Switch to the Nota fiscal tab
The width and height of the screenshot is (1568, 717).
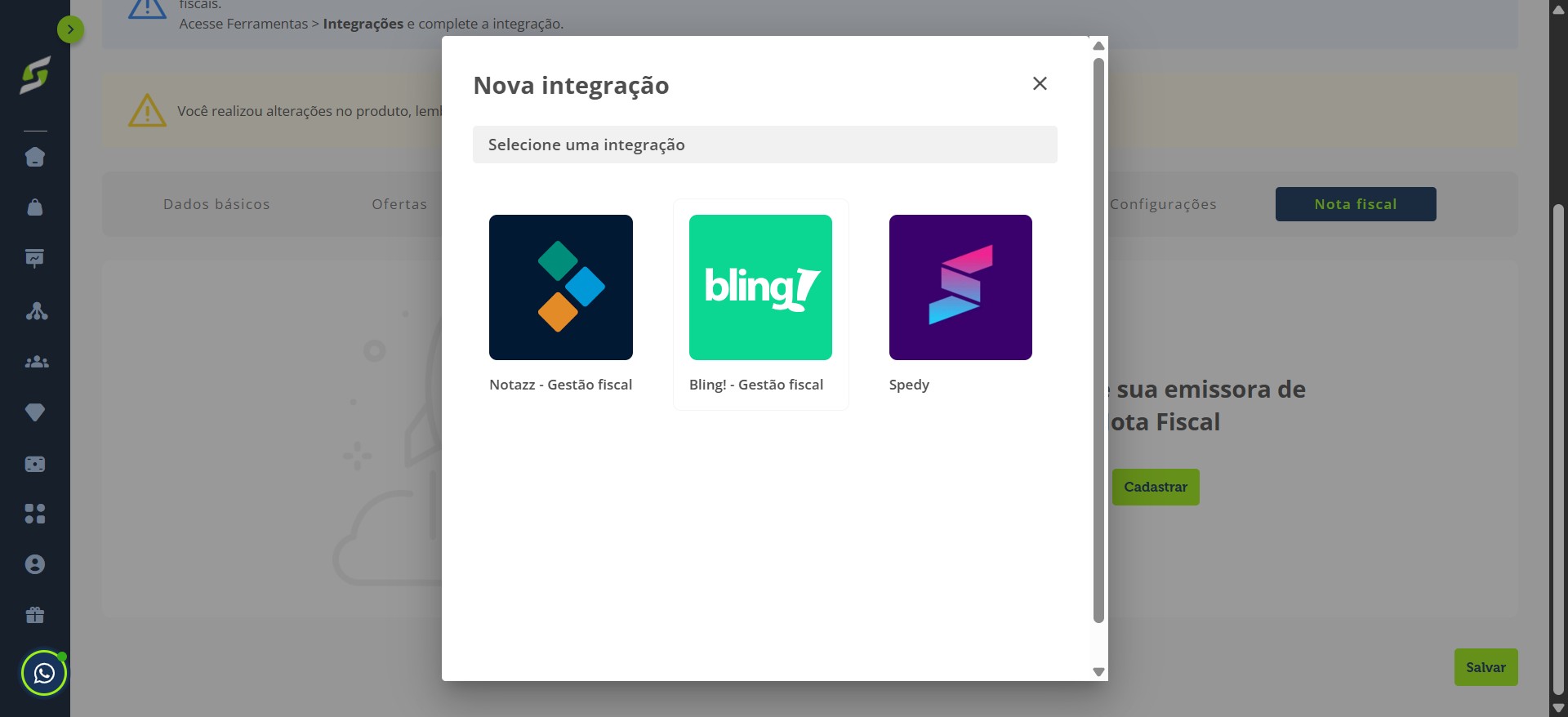1356,204
